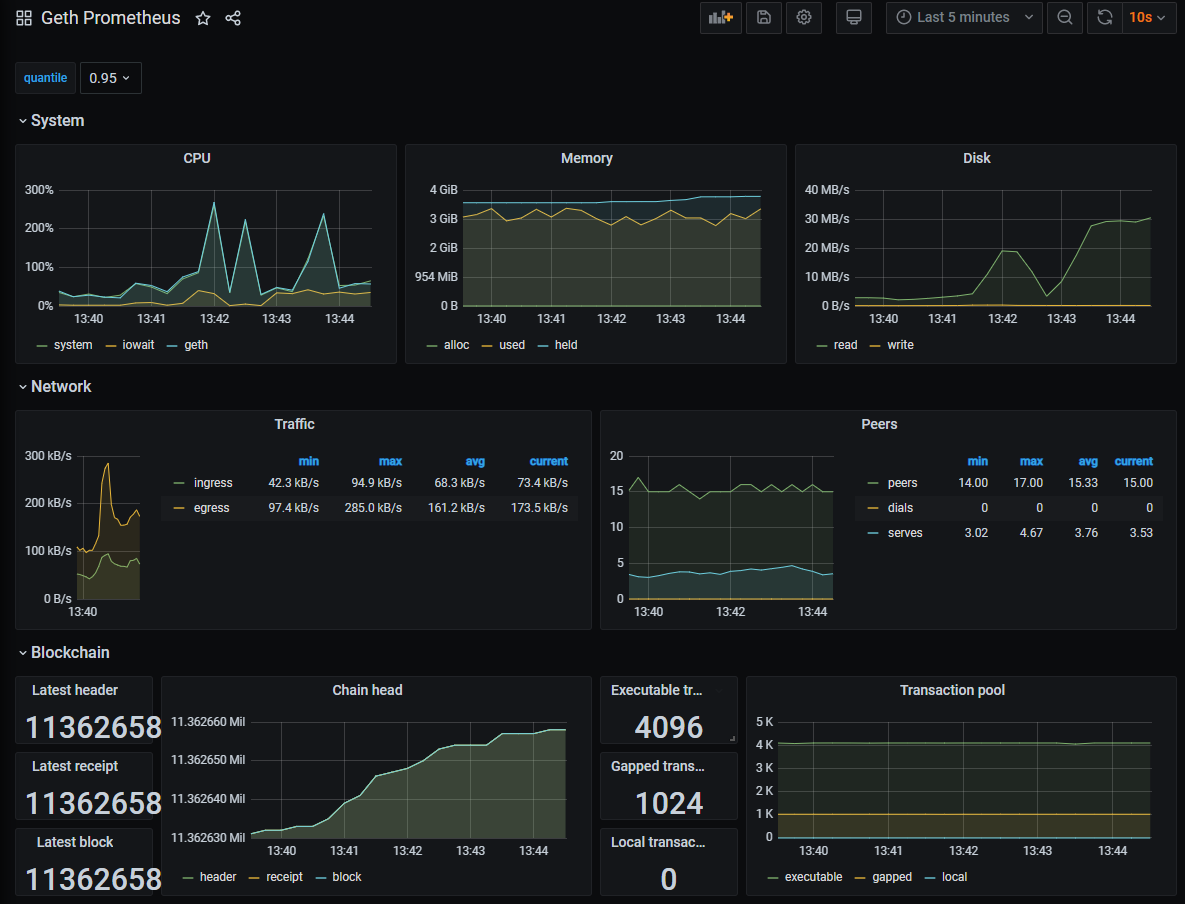Click the share dashboard icon

click(x=233, y=19)
